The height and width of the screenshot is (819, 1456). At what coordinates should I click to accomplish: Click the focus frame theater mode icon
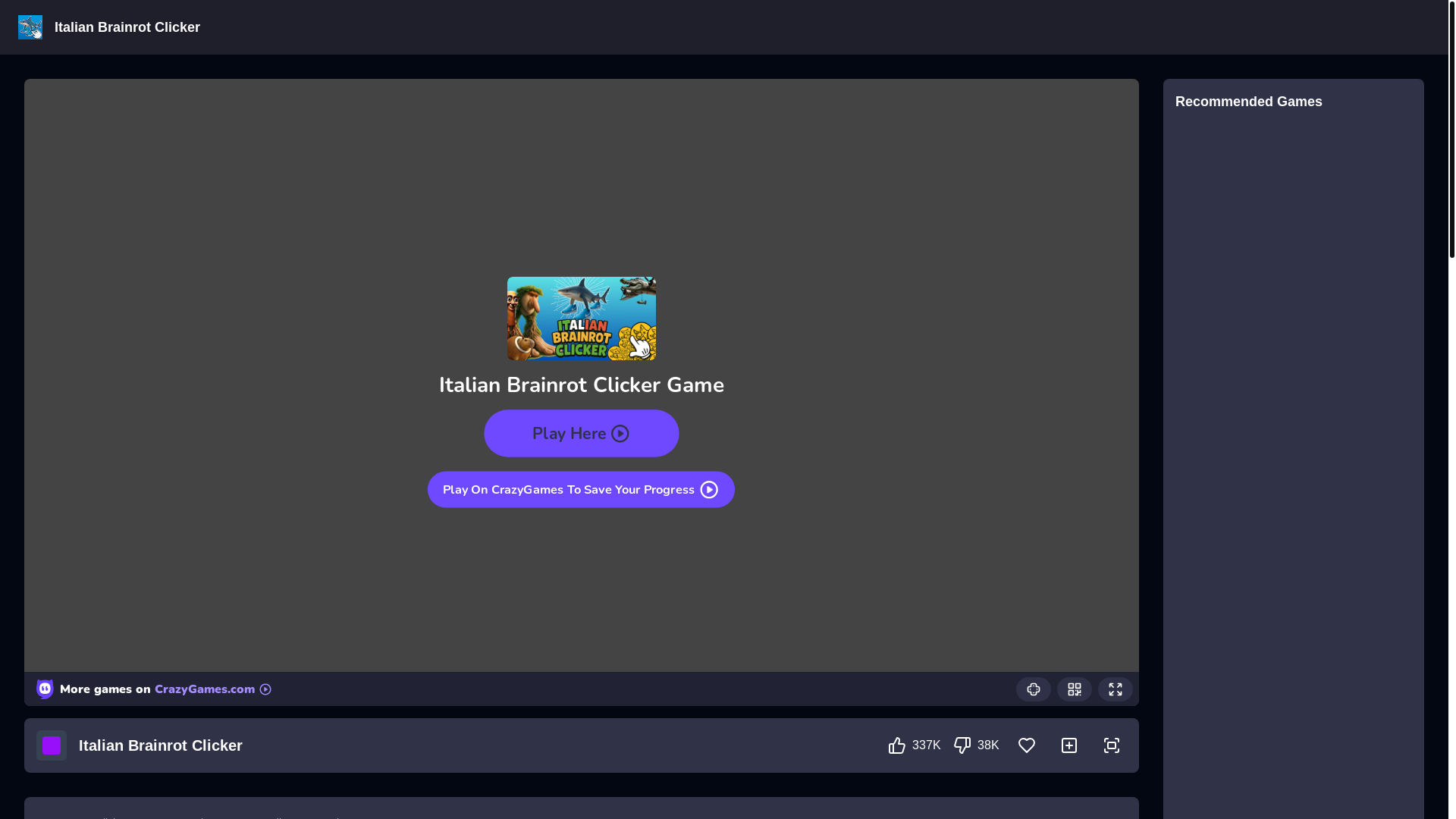(1112, 745)
